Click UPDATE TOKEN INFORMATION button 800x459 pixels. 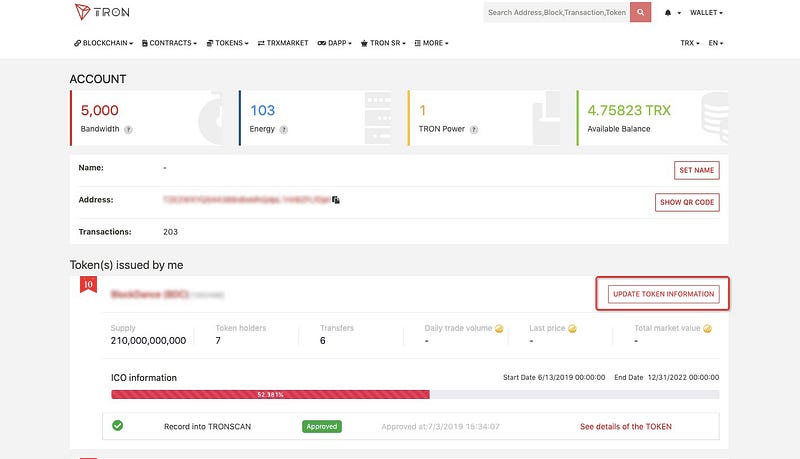663,294
